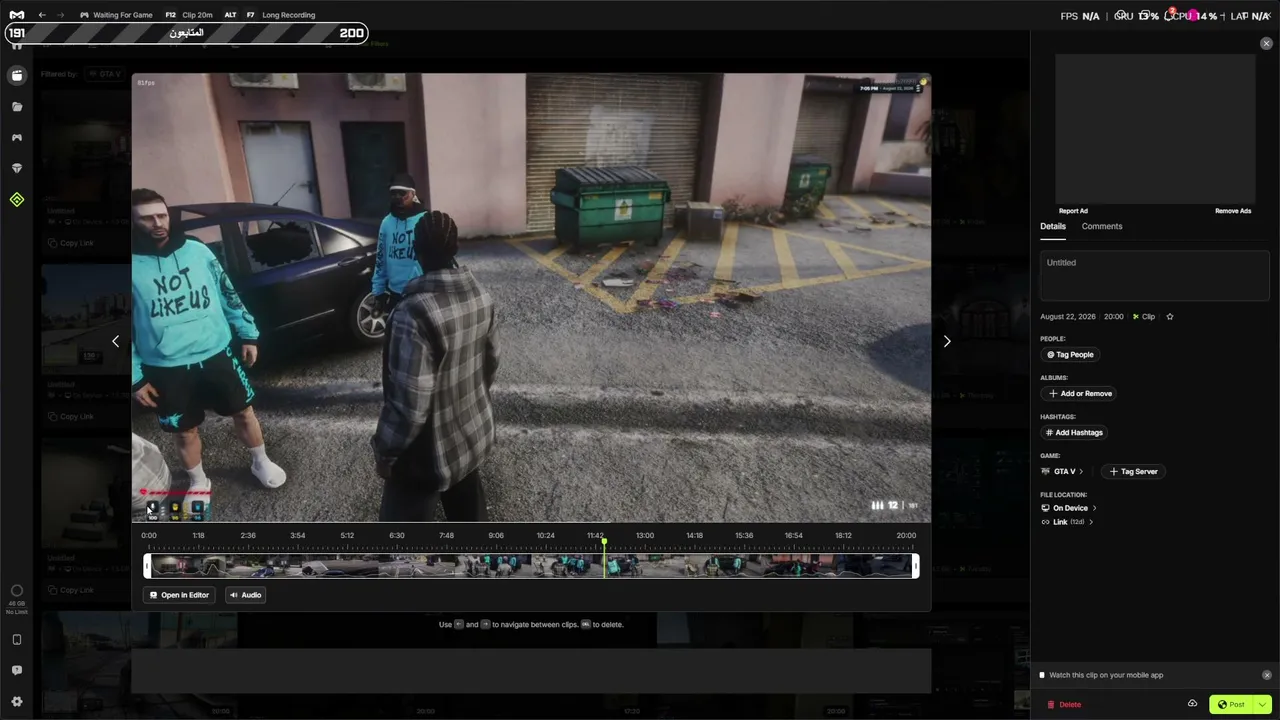Click the storage usage circle icon
This screenshot has width=1280, height=720.
pos(17,591)
